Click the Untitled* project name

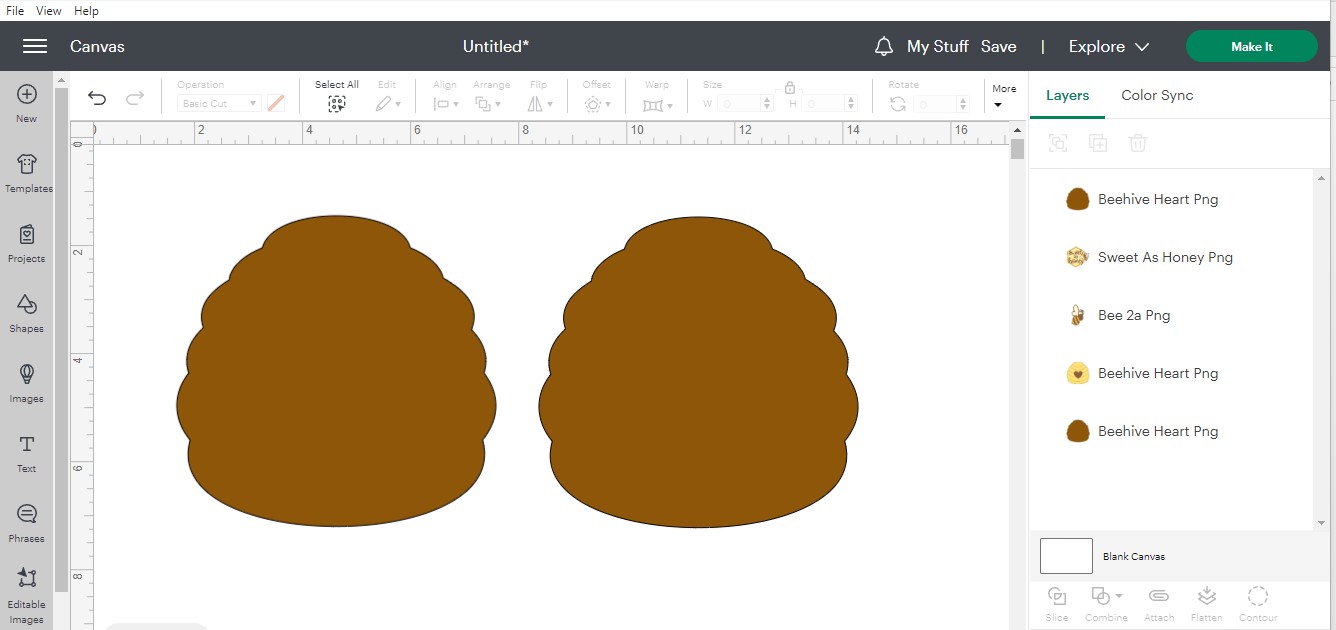(496, 46)
